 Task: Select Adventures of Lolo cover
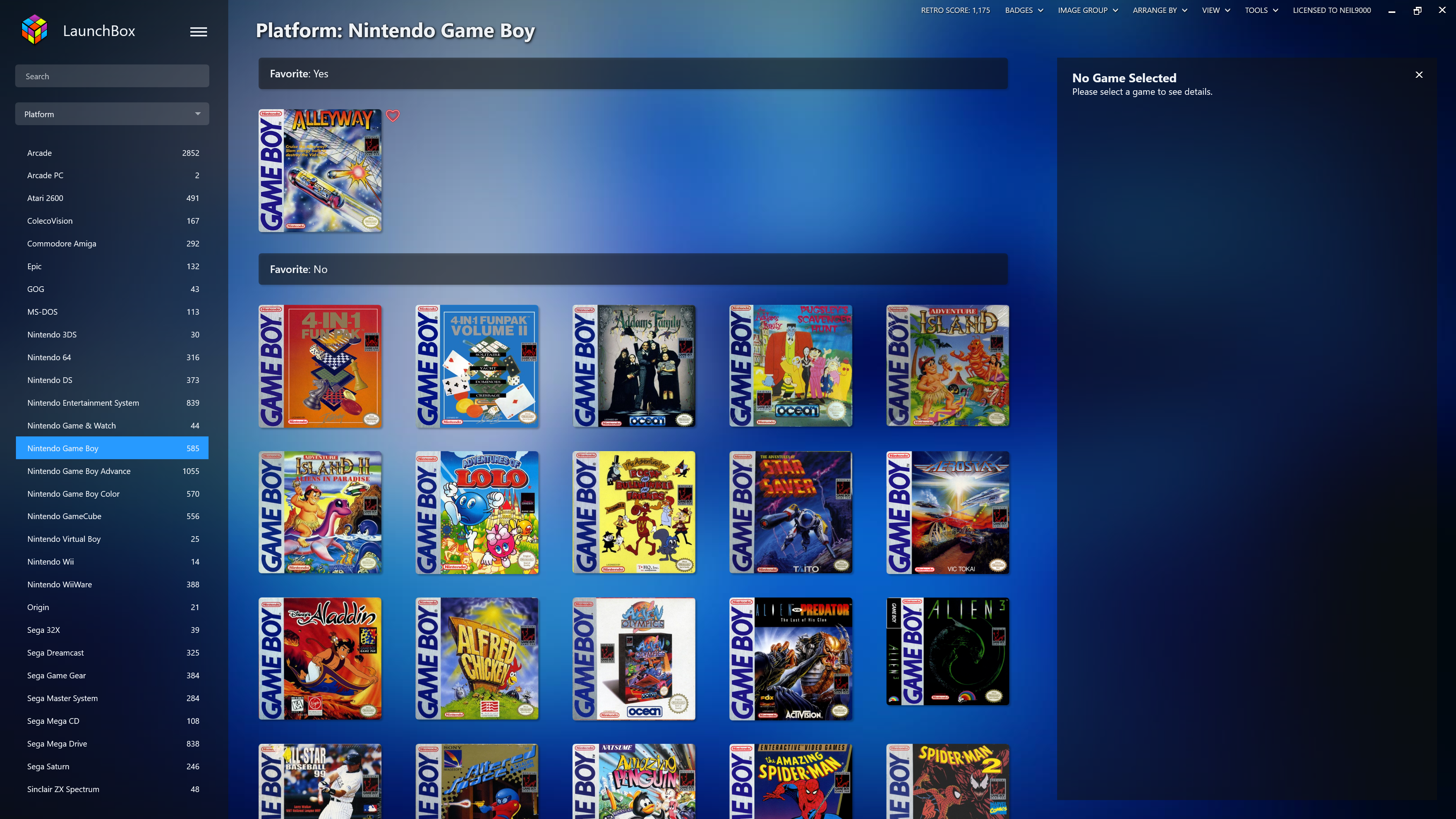click(x=477, y=513)
